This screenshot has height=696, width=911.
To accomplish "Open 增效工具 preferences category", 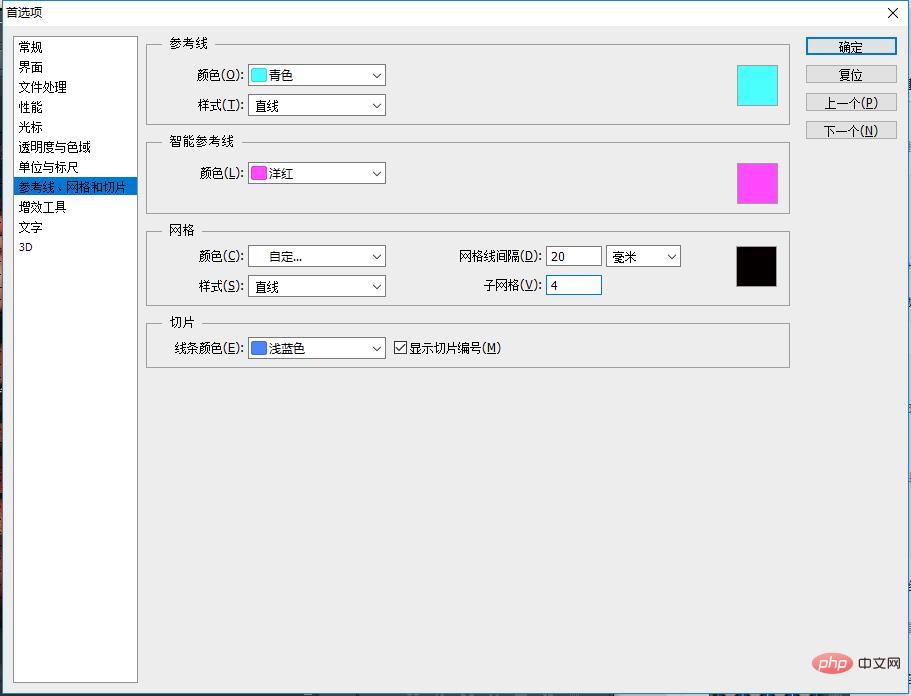I will pyautogui.click(x=42, y=207).
